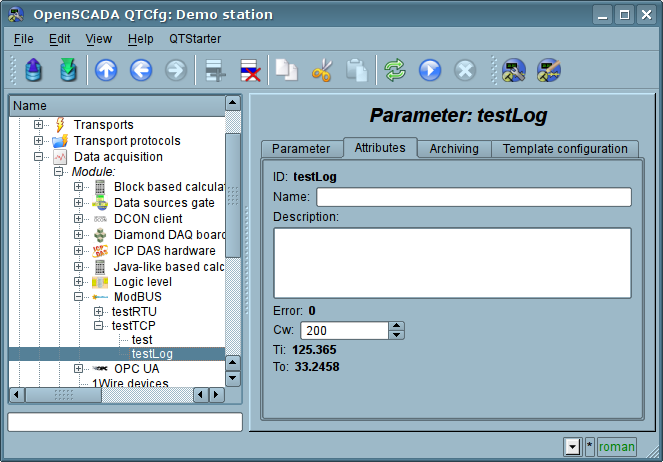This screenshot has width=663, height=462.
Task: Click the scissors cut icon
Action: [322, 70]
